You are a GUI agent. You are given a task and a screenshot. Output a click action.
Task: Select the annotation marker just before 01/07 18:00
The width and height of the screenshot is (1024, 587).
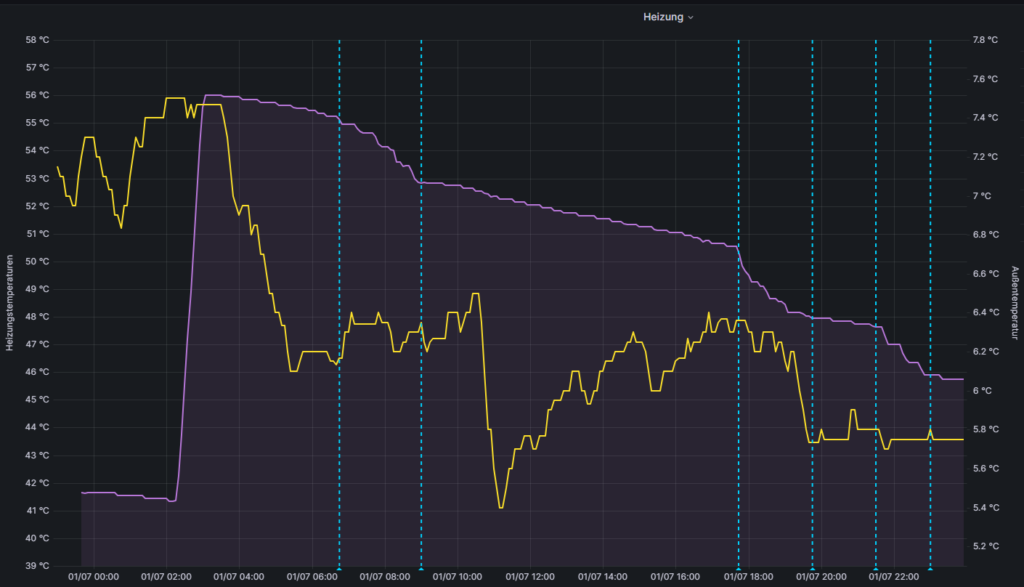[739, 569]
